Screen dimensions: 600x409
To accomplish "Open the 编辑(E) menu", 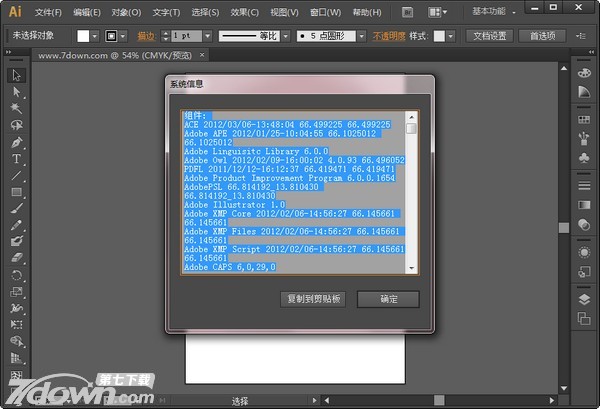I will tap(87, 13).
